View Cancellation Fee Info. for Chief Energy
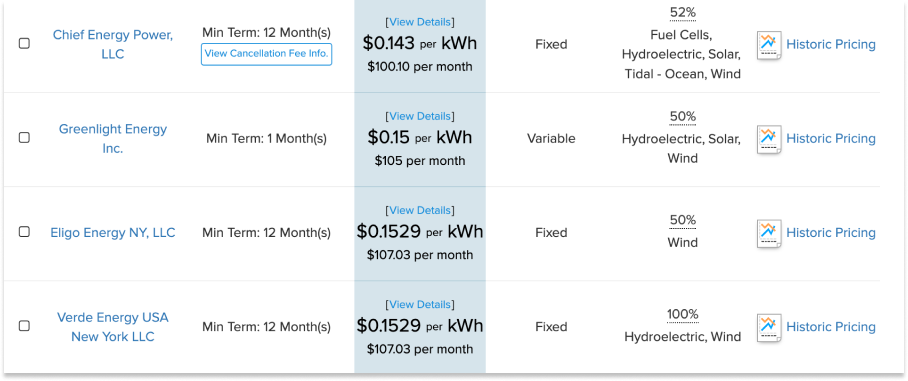Image resolution: width=908 pixels, height=381 pixels. [x=266, y=54]
